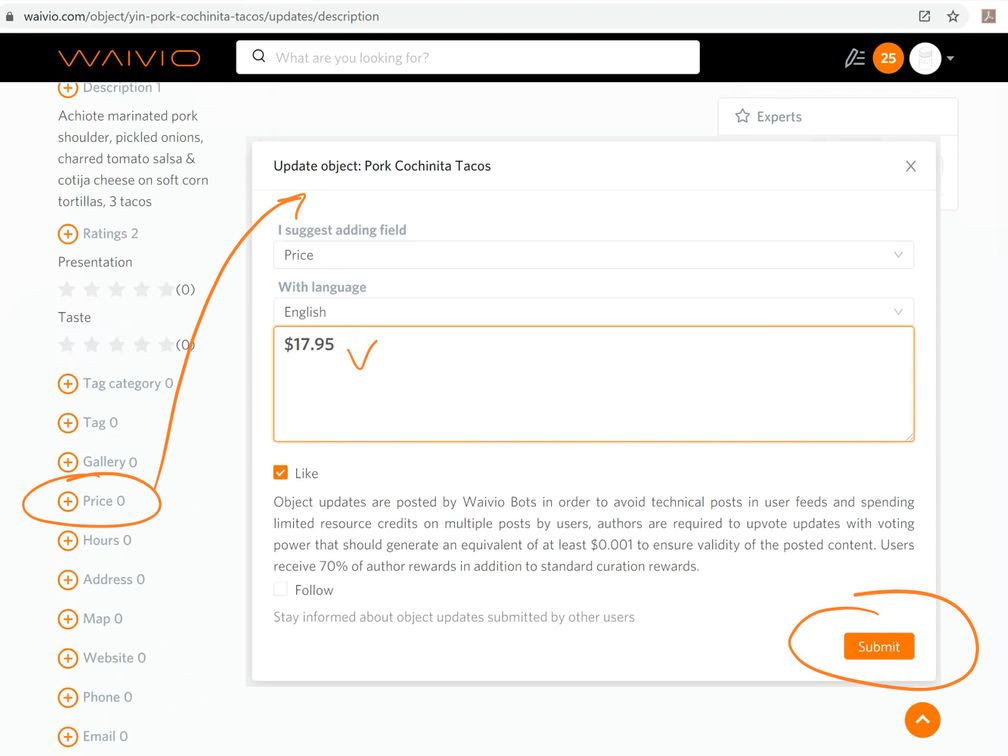
Task: Click the plus icon beside Gallery
Action: click(x=68, y=462)
